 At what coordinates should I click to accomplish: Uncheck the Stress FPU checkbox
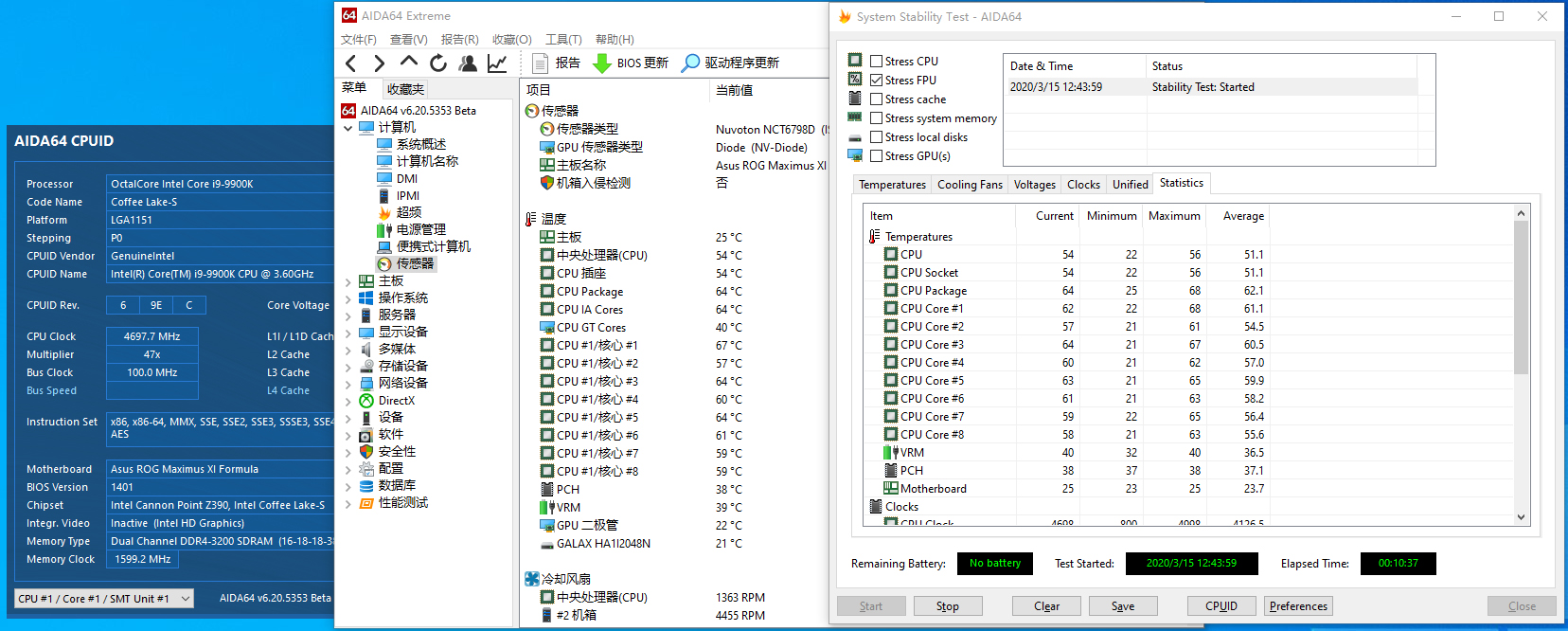point(877,81)
